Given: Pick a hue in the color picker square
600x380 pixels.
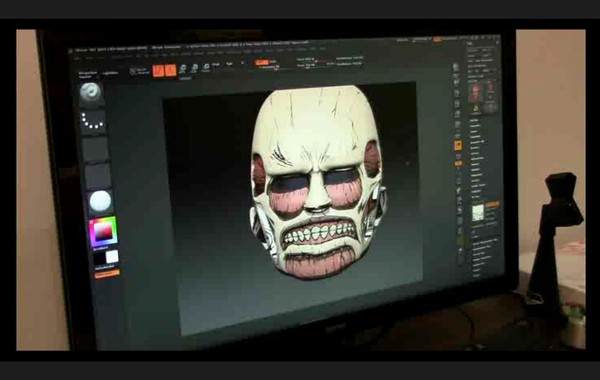Looking at the screenshot, I should [x=103, y=231].
